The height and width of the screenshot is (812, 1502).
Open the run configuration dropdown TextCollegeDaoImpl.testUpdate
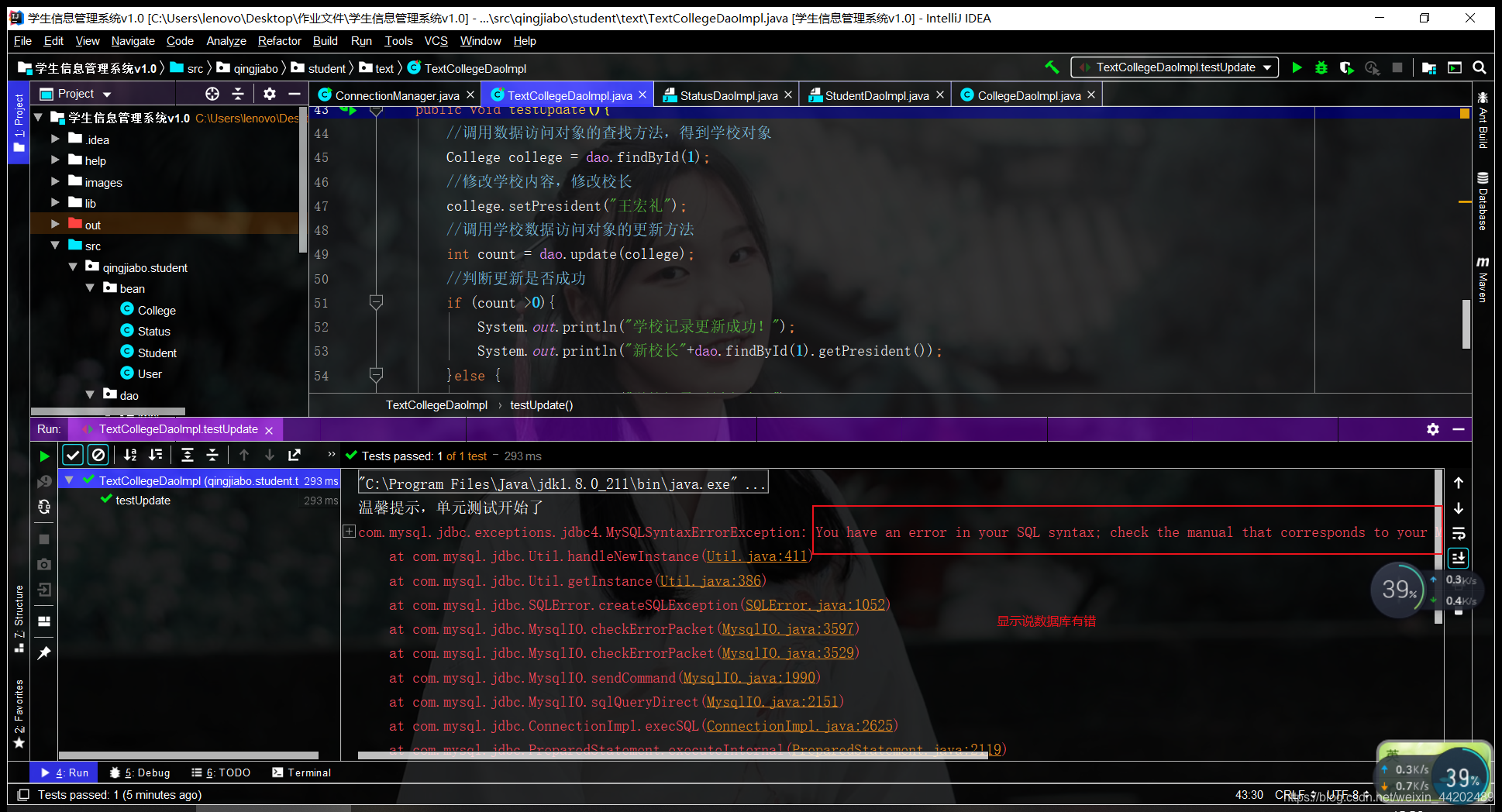click(x=1175, y=67)
